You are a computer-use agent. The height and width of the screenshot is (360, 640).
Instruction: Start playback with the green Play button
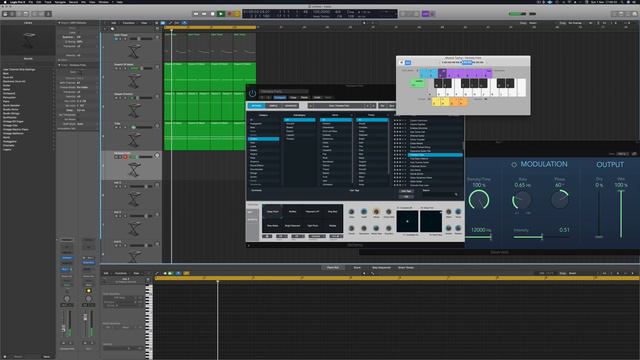coord(221,13)
